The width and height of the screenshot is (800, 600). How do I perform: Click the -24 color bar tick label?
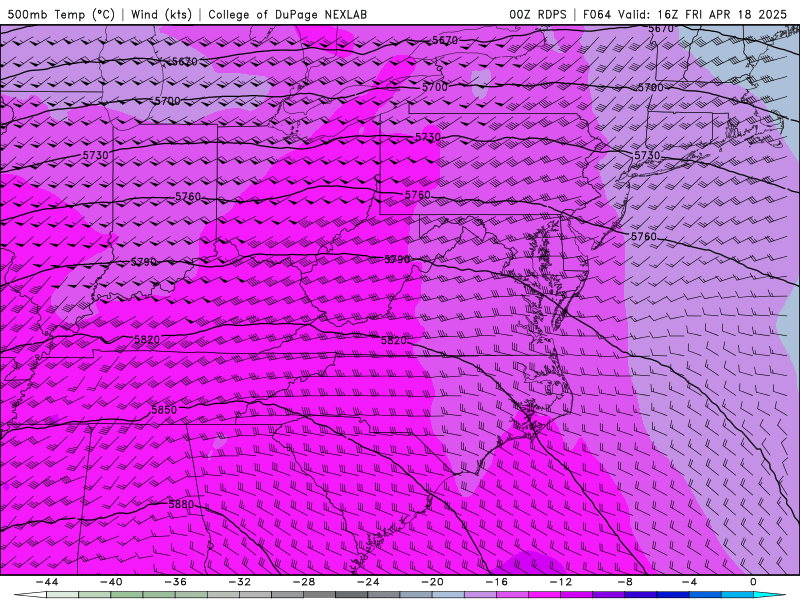[368, 582]
